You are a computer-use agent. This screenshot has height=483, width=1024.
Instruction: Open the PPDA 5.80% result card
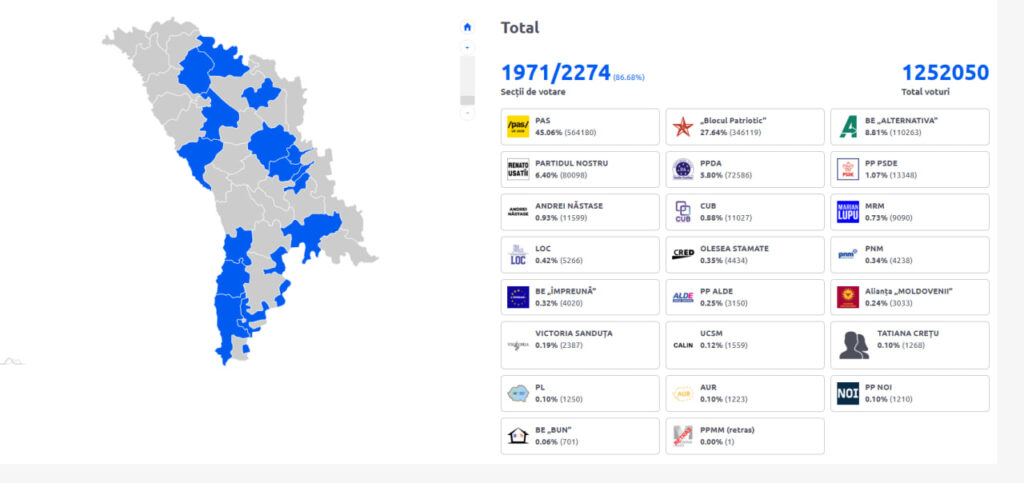coord(745,169)
